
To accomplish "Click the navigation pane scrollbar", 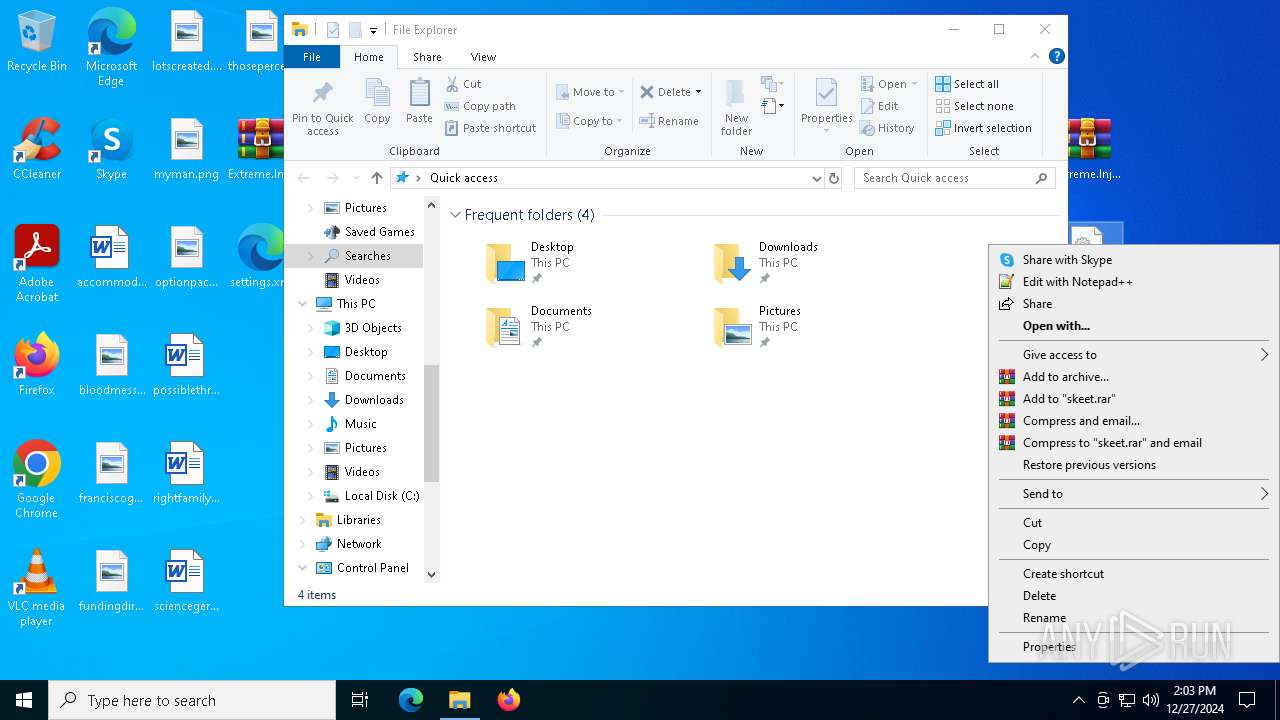I will point(432,422).
